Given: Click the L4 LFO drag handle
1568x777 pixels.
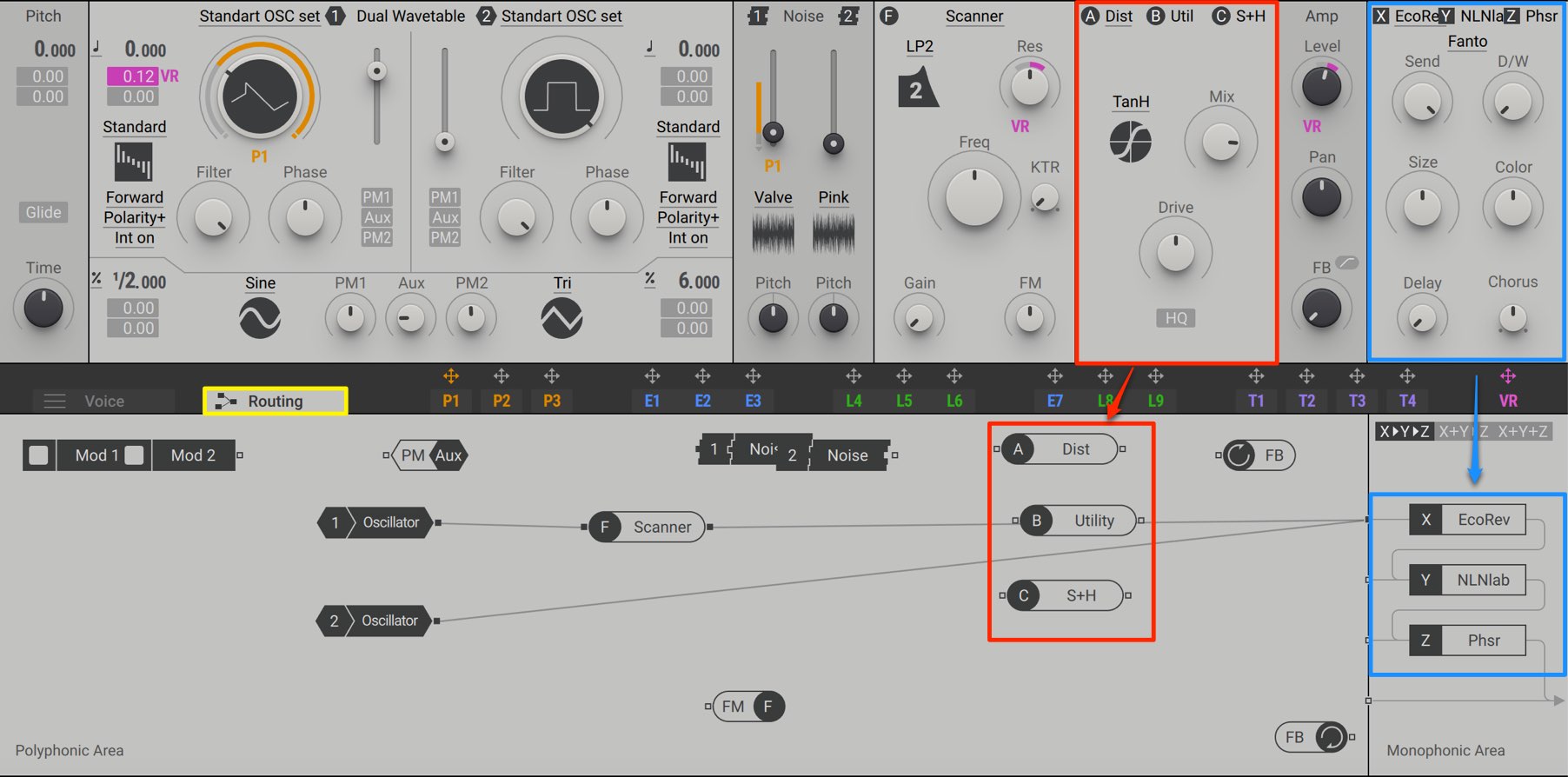Looking at the screenshot, I should 854,376.
